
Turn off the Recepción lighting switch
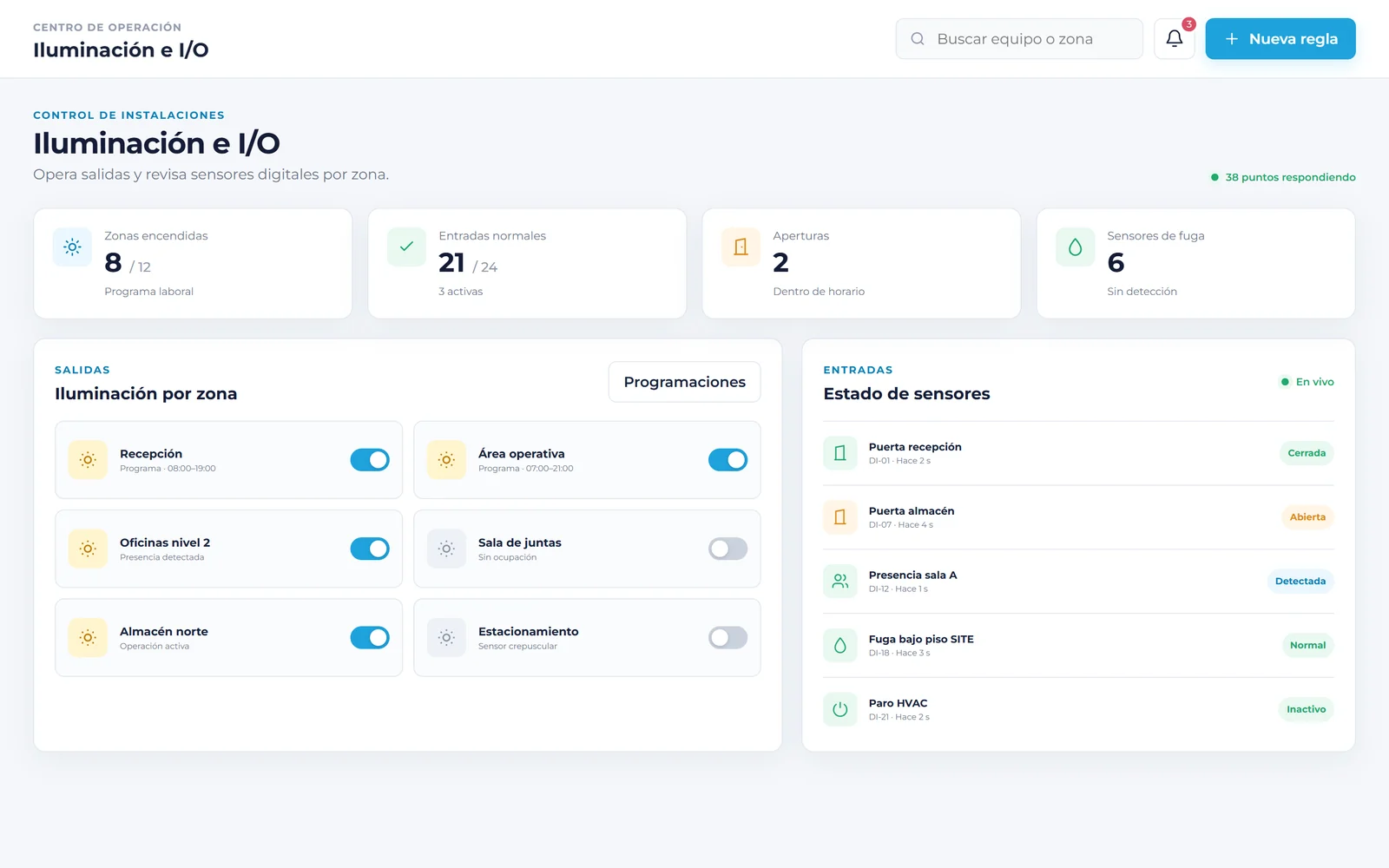[370, 460]
